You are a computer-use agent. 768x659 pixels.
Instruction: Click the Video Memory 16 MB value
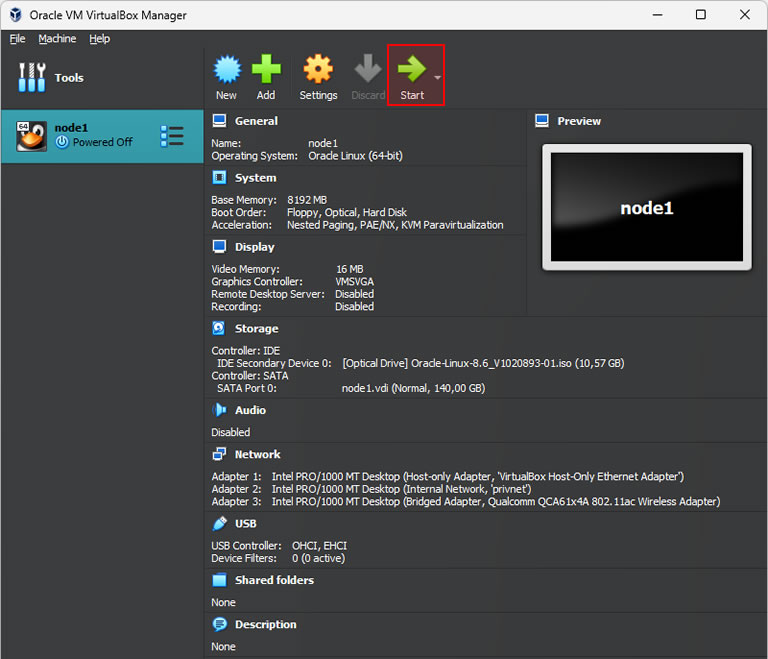[350, 269]
